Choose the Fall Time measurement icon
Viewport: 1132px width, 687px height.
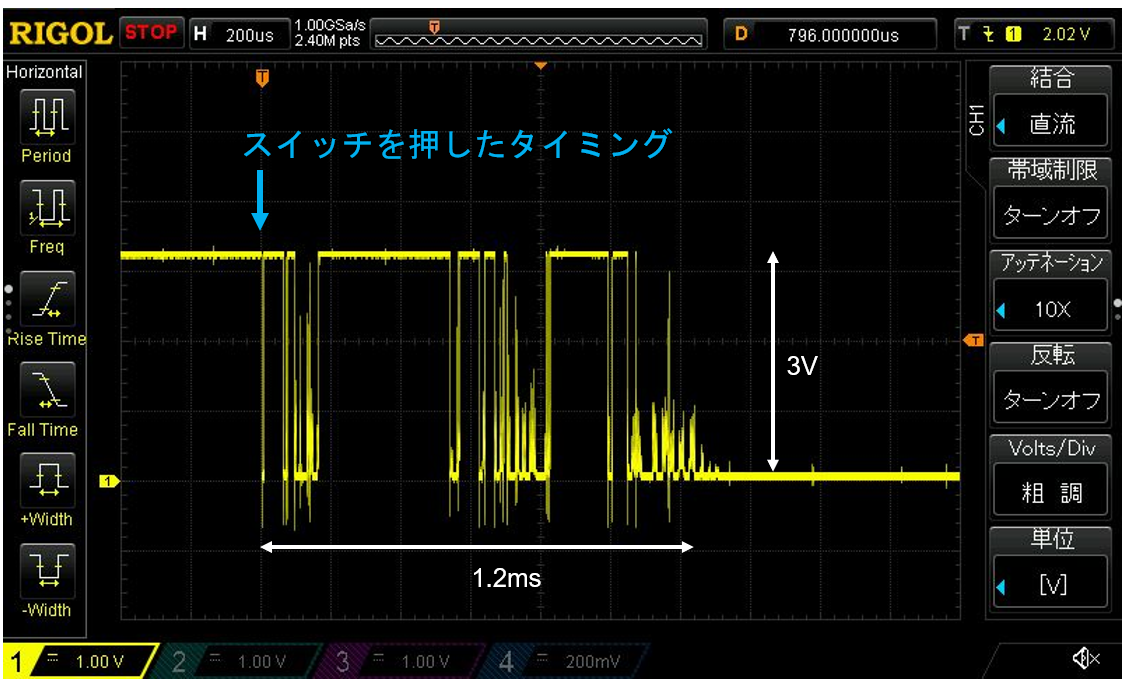pyautogui.click(x=46, y=391)
